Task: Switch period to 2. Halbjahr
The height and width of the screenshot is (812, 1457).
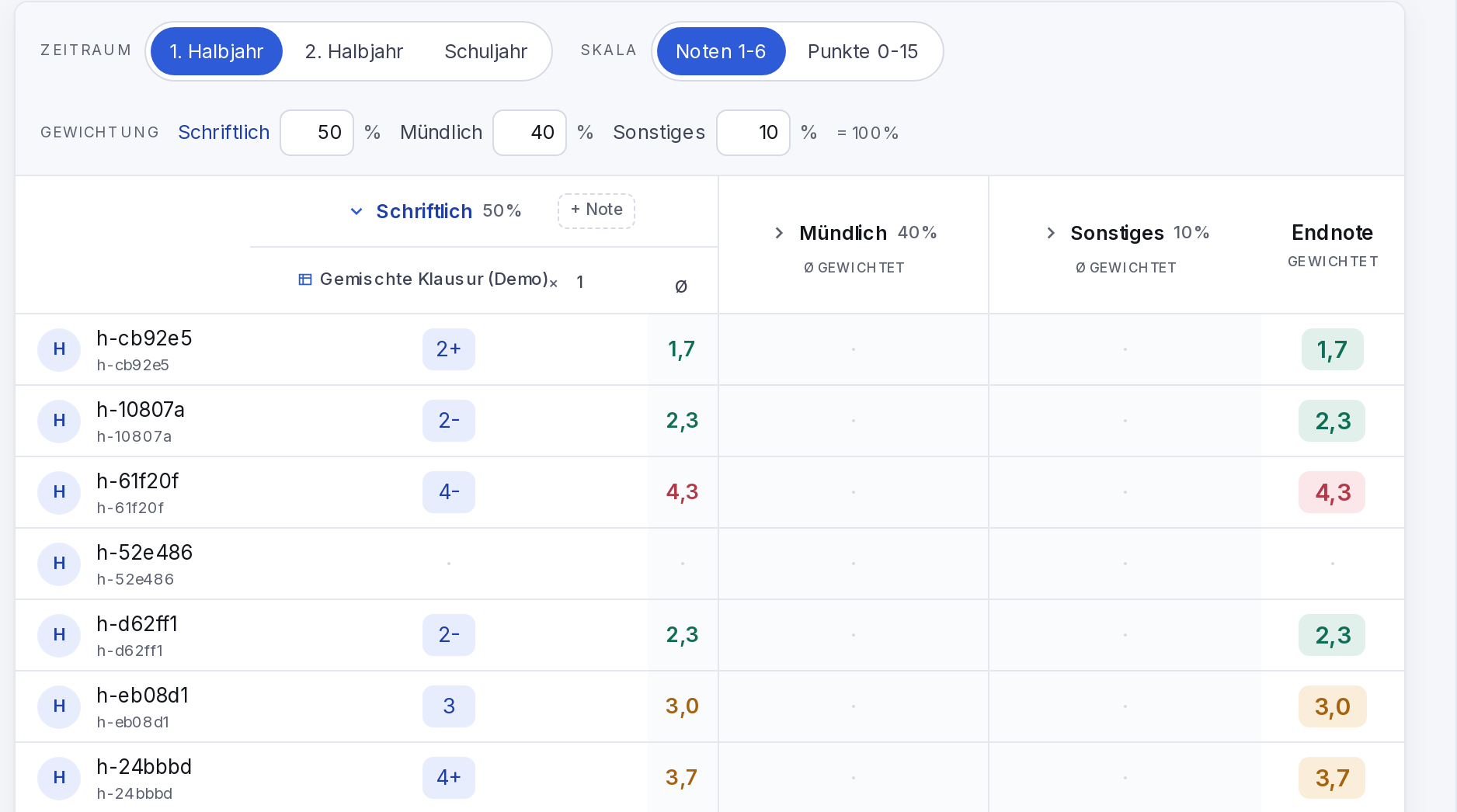Action: (354, 51)
